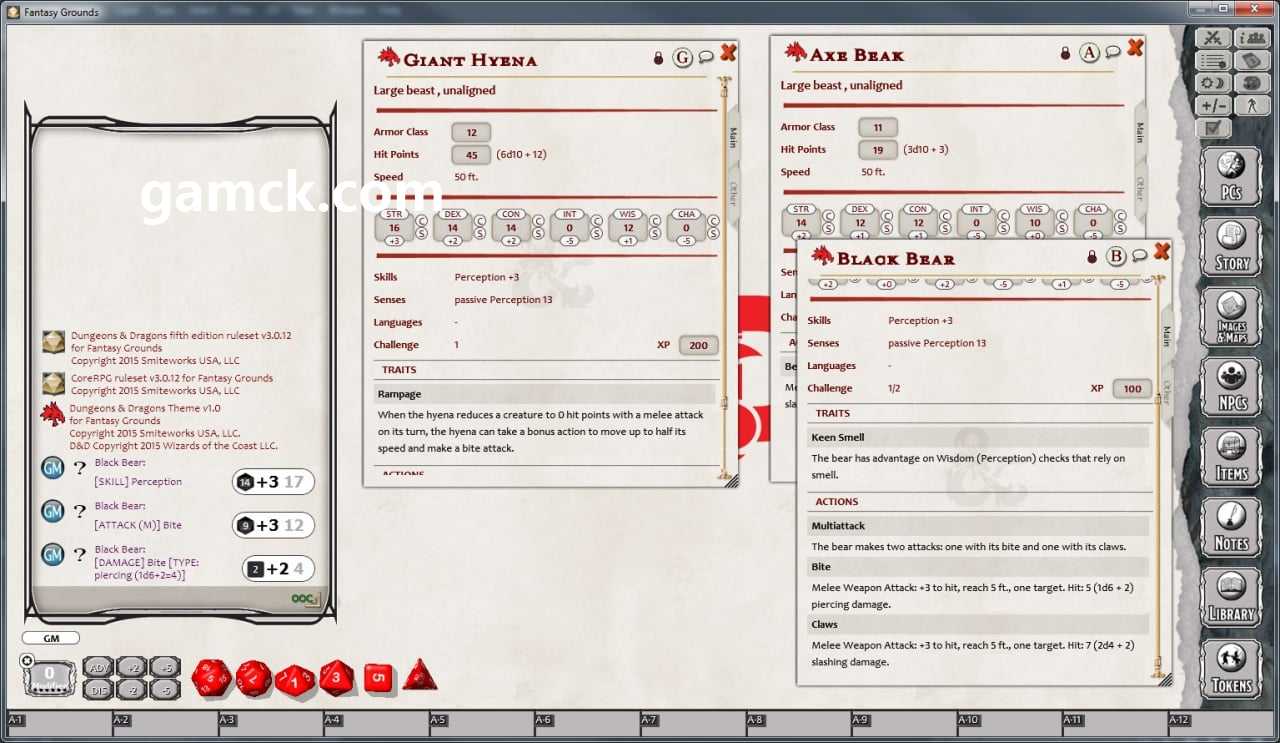Screen dimensions: 1280x743
Task: Click the Bite attack on Black Bear
Action: click(978, 567)
